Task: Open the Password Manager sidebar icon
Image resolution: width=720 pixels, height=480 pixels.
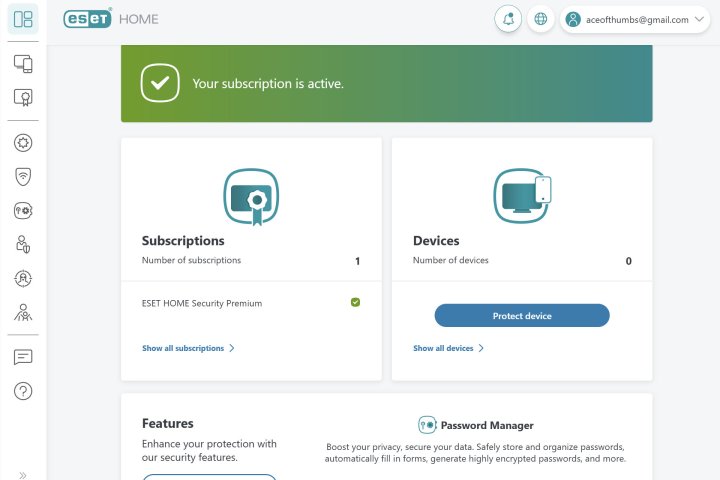Action: pos(23,210)
